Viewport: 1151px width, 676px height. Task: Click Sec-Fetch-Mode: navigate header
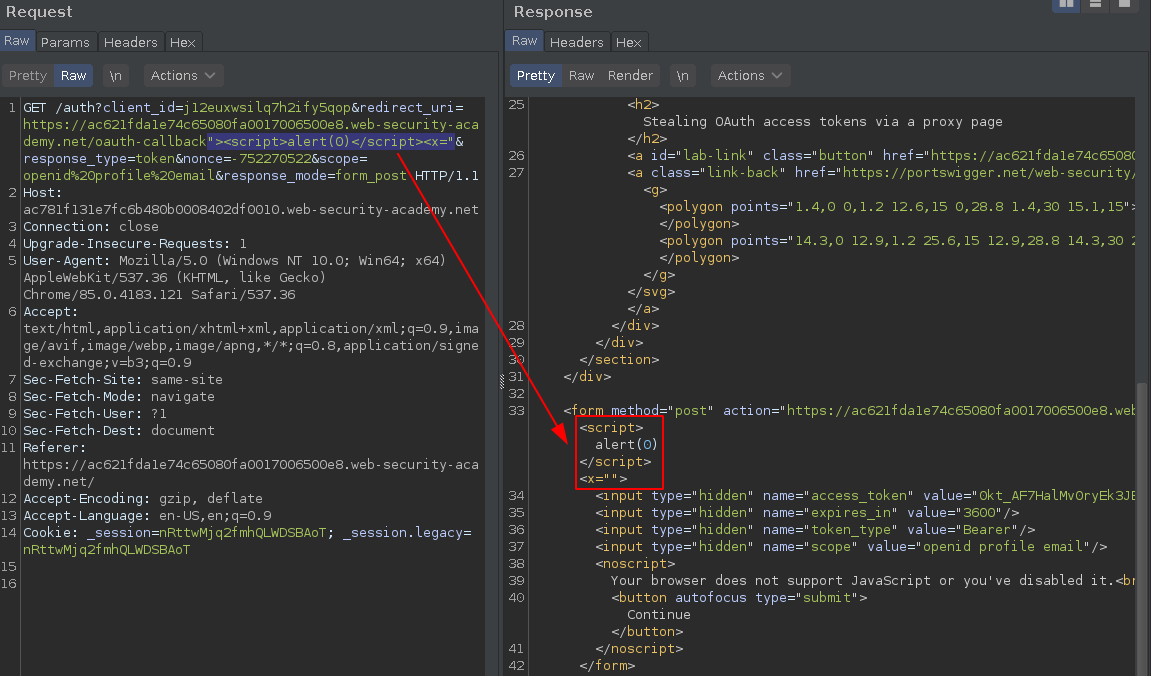pyautogui.click(x=119, y=396)
